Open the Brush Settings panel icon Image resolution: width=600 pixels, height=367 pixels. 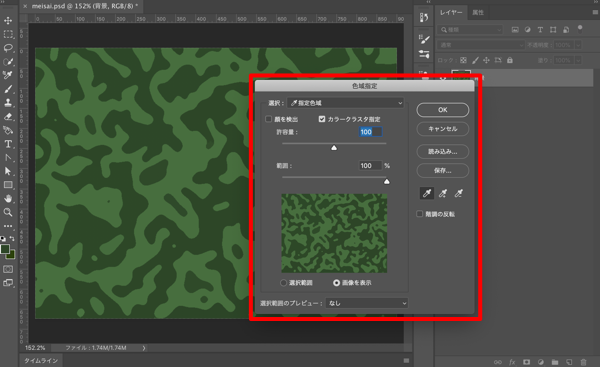(424, 39)
